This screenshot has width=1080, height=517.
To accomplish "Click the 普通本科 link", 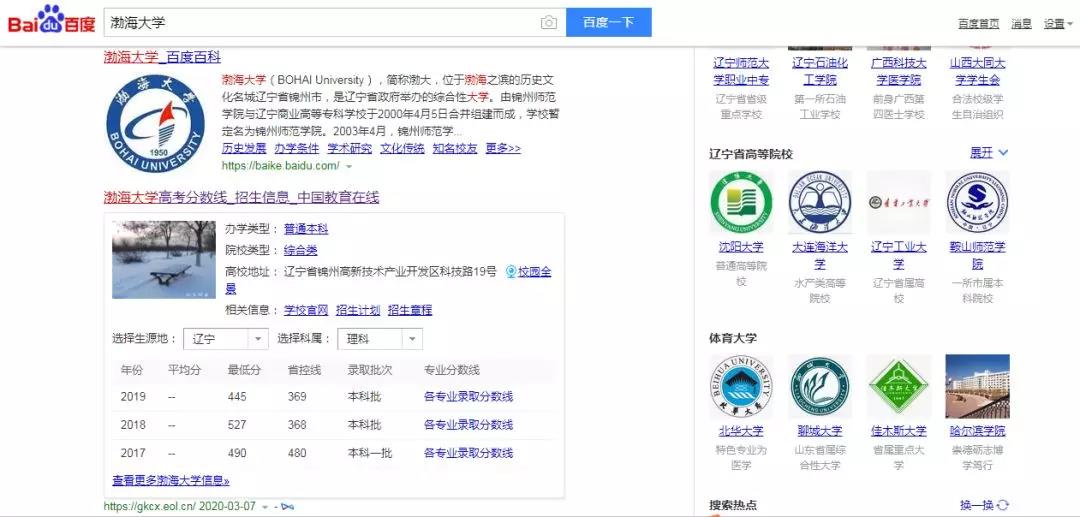I will (306, 229).
